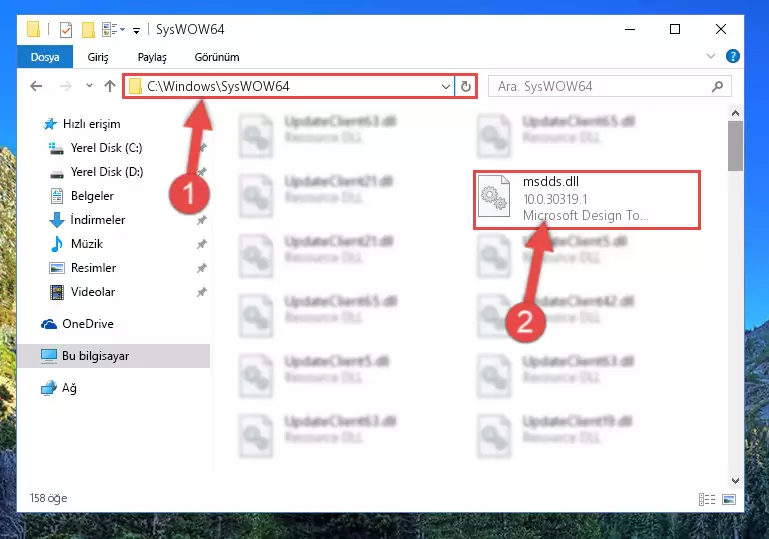Open the Görünüm ribbon tab
769x539 pixels.
pos(217,57)
